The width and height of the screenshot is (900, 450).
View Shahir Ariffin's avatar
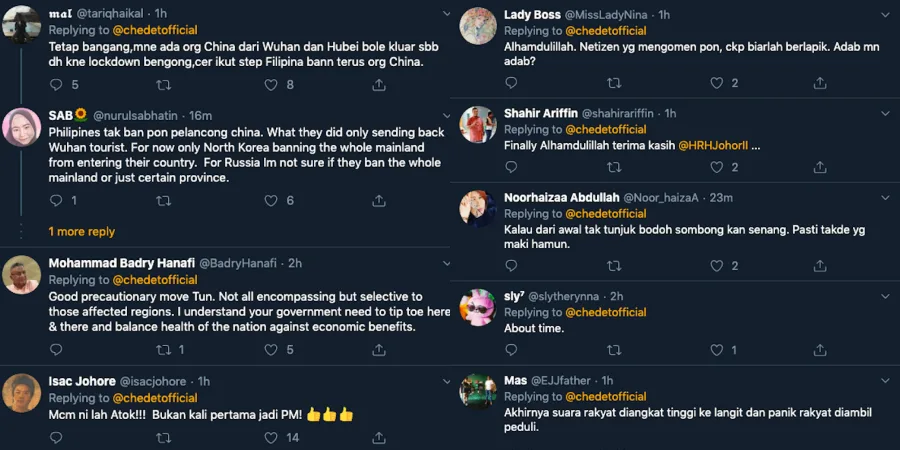tap(478, 124)
